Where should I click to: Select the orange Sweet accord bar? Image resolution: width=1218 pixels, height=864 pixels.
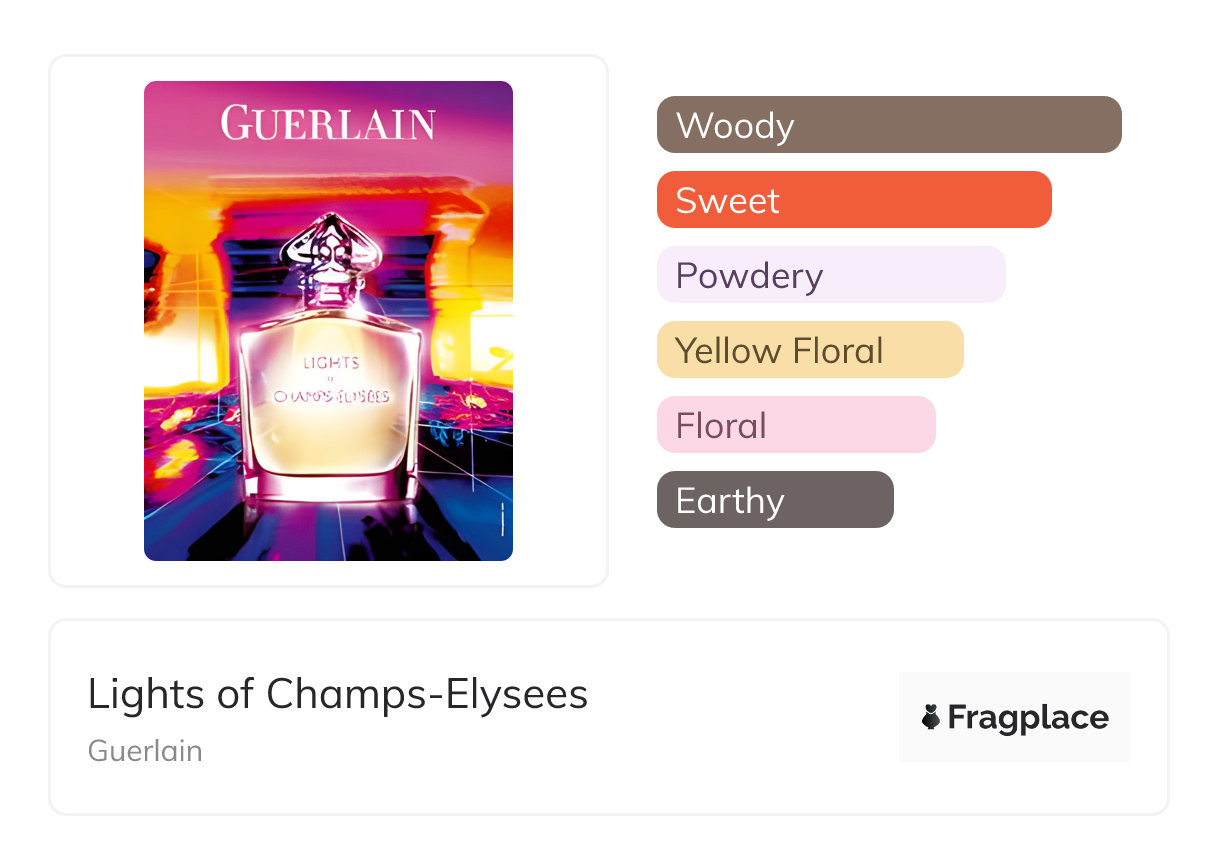pos(854,200)
